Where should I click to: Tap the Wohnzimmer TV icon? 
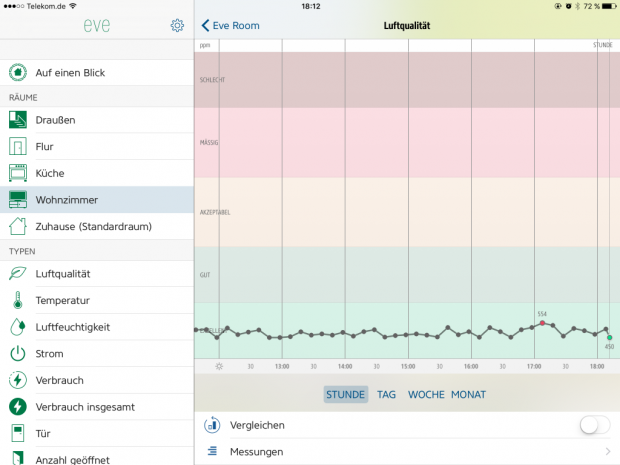pos(18,200)
